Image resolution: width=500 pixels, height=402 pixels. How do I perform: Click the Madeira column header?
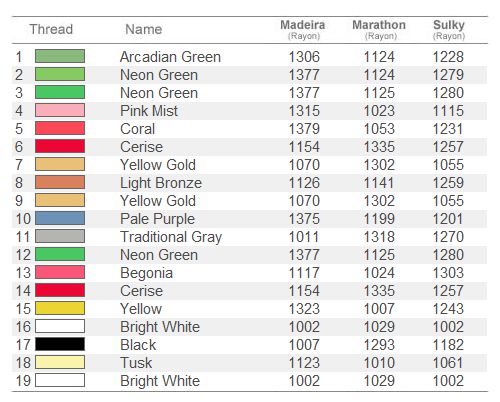point(303,29)
